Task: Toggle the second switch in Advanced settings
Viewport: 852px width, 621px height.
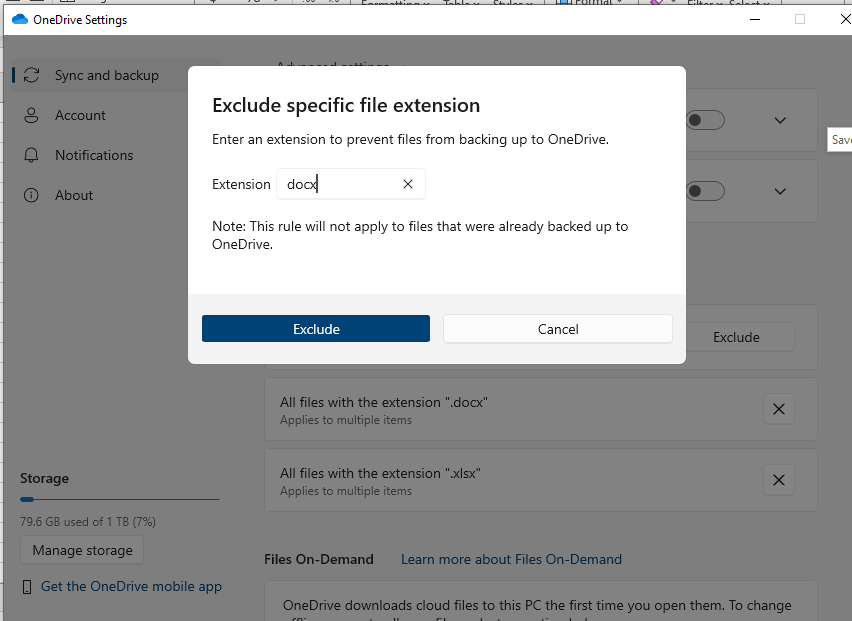Action: (705, 191)
